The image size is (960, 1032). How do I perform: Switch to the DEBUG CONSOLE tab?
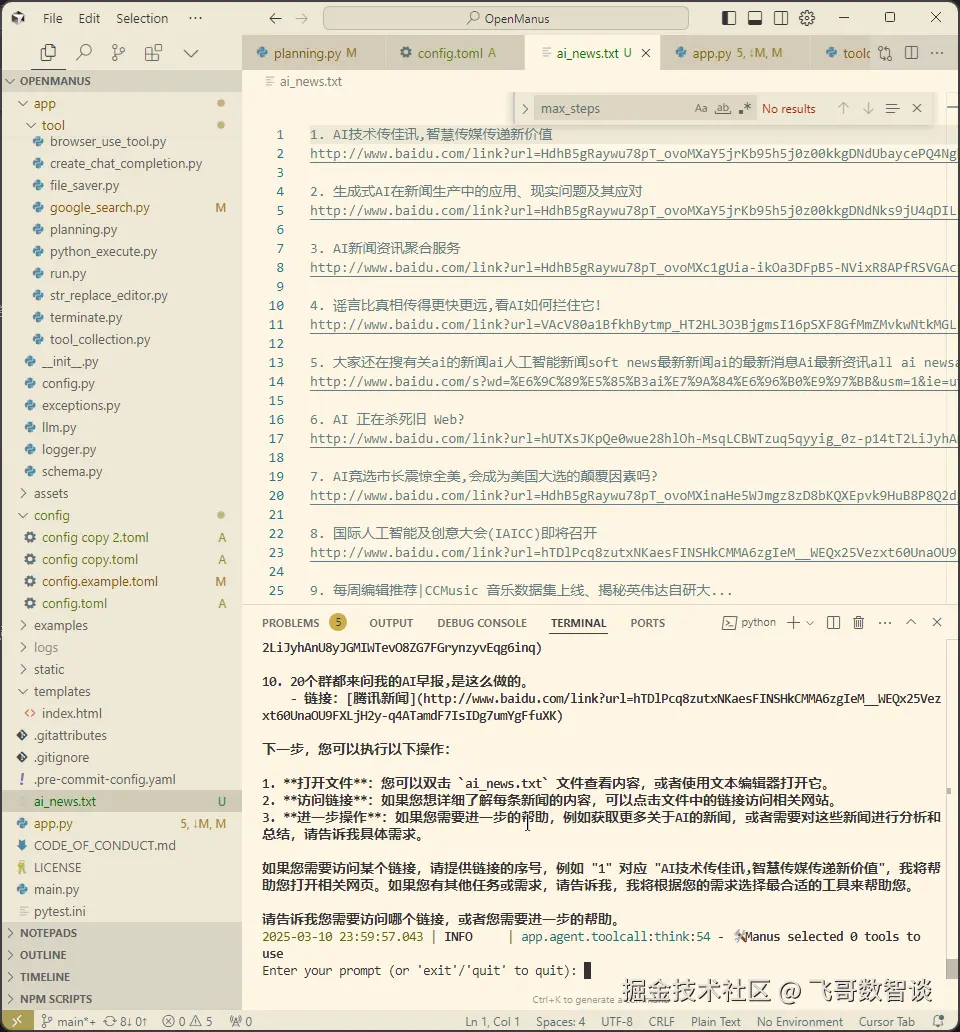click(x=482, y=623)
